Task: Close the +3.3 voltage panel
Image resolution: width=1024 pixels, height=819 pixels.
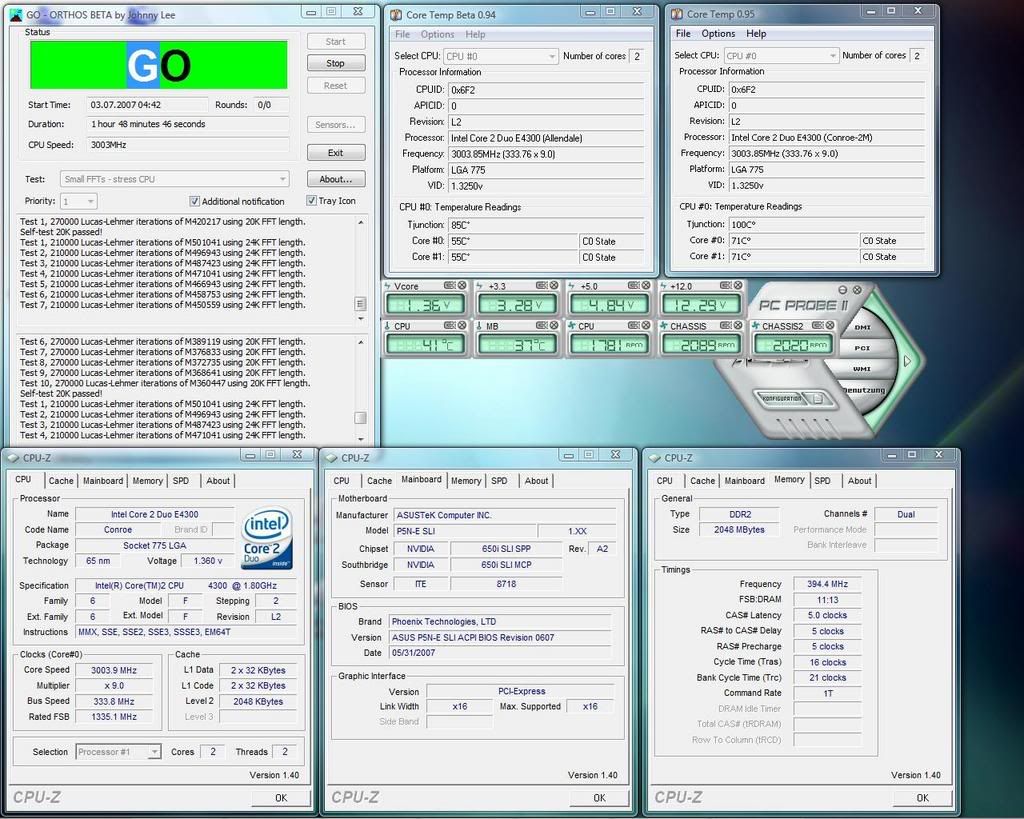Action: pos(554,285)
